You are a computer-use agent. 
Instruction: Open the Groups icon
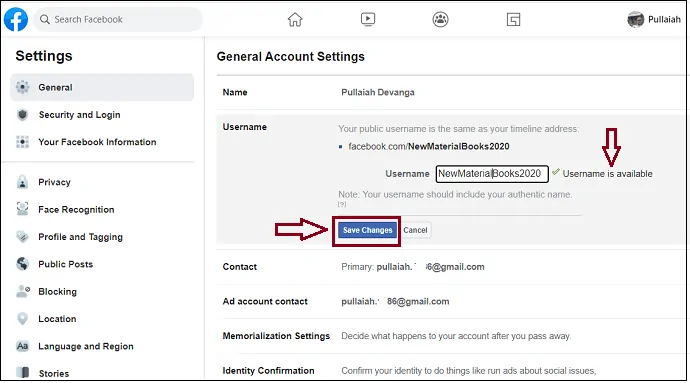(x=440, y=19)
